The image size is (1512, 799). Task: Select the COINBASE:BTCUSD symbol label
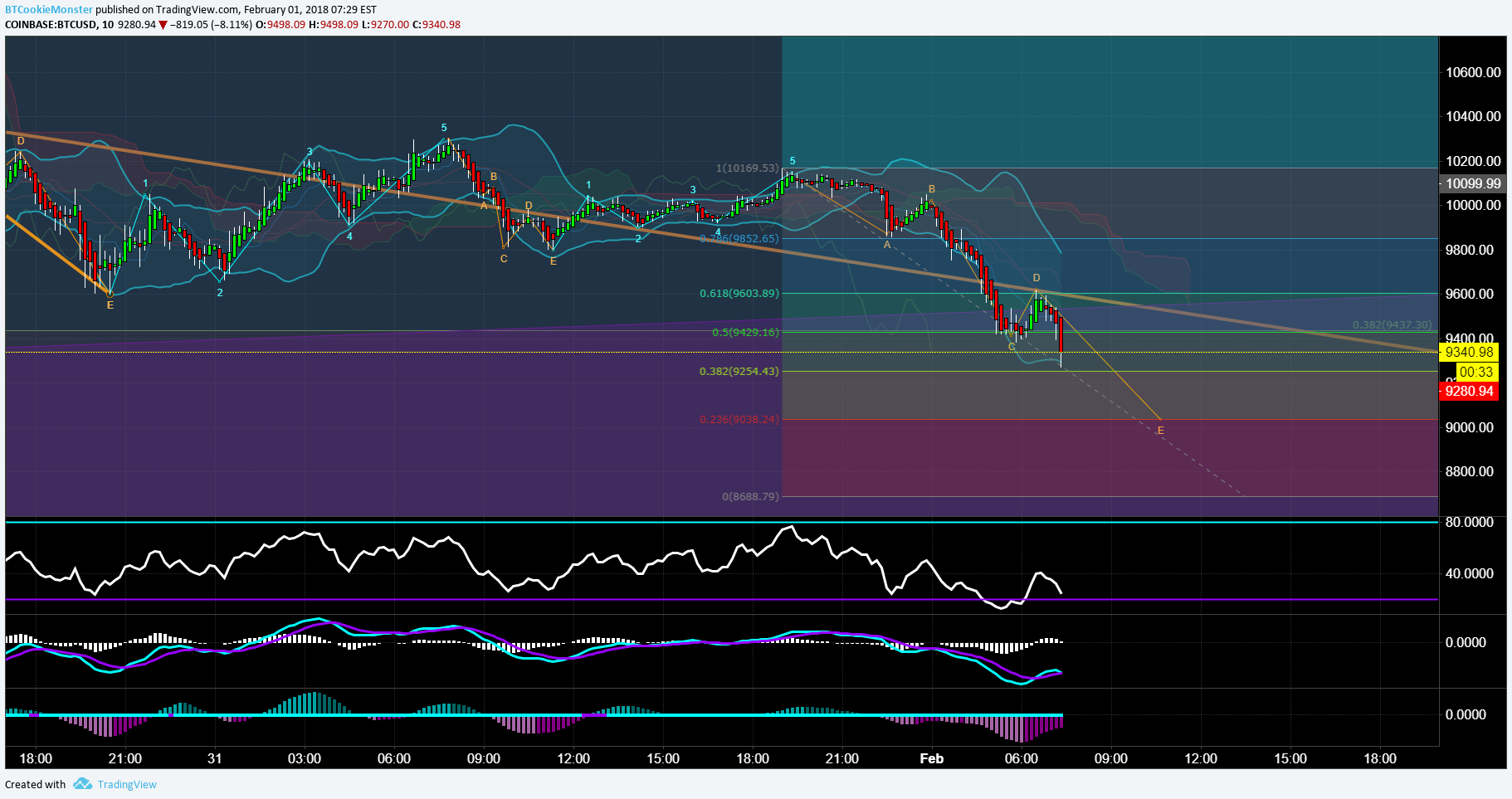[x=51, y=25]
